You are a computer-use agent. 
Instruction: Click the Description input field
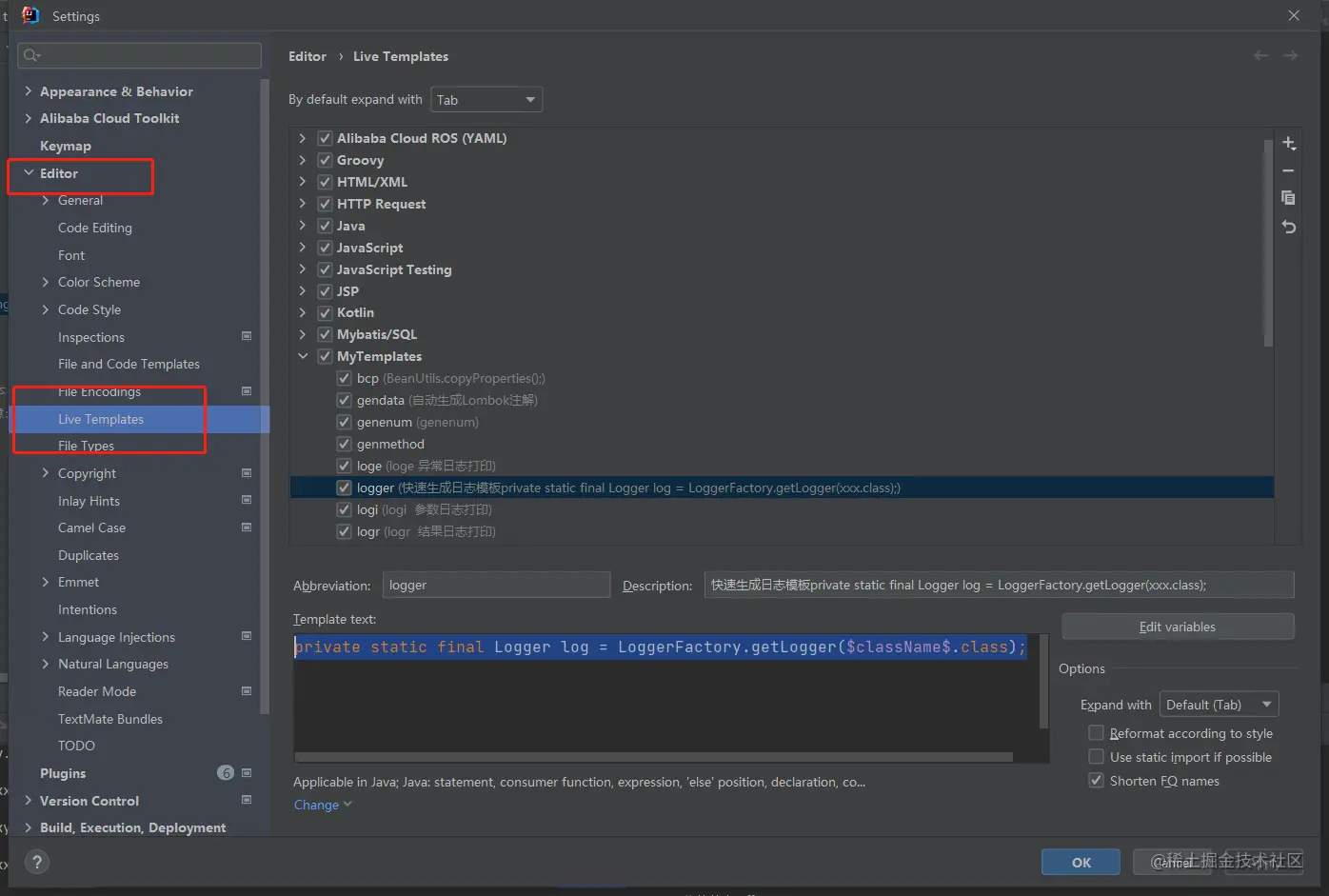coord(1000,585)
